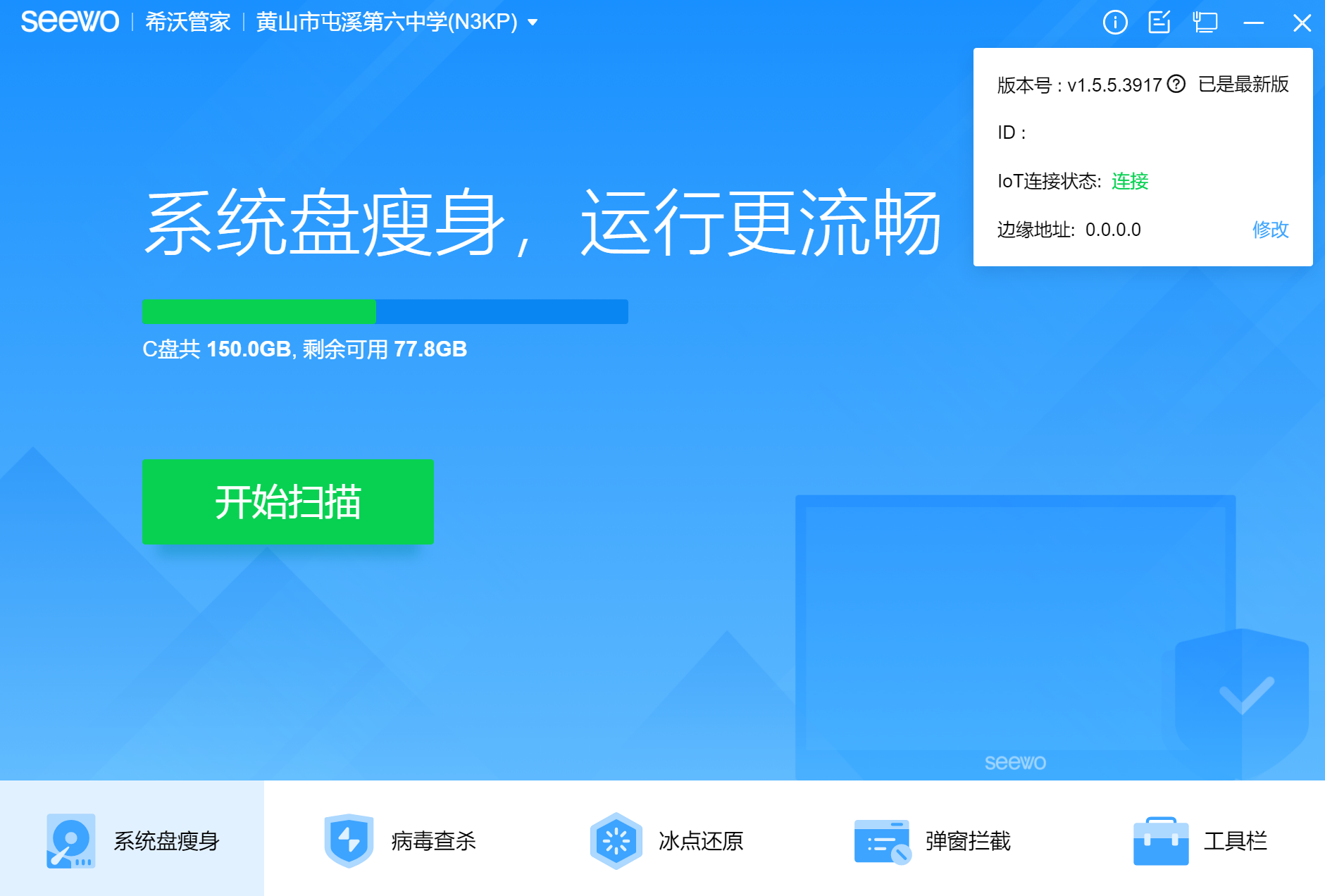Click the seewo logo in top-left corner

tap(70, 22)
